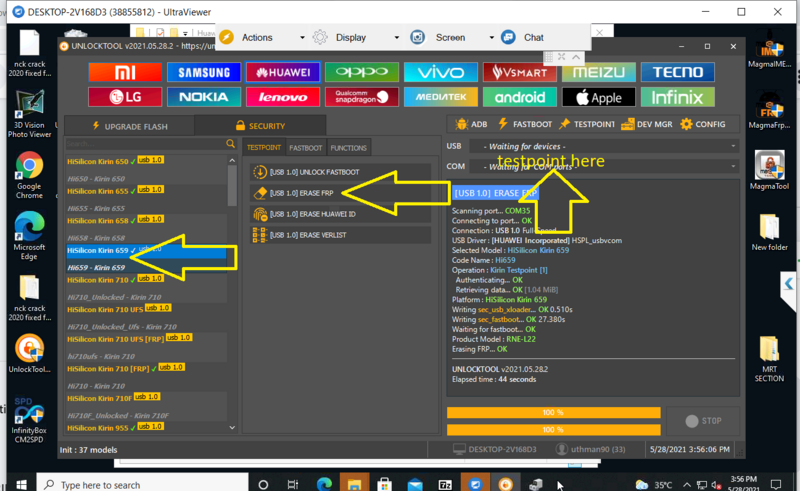
Task: Click model list scrollbar up arrow
Action: (x=232, y=160)
